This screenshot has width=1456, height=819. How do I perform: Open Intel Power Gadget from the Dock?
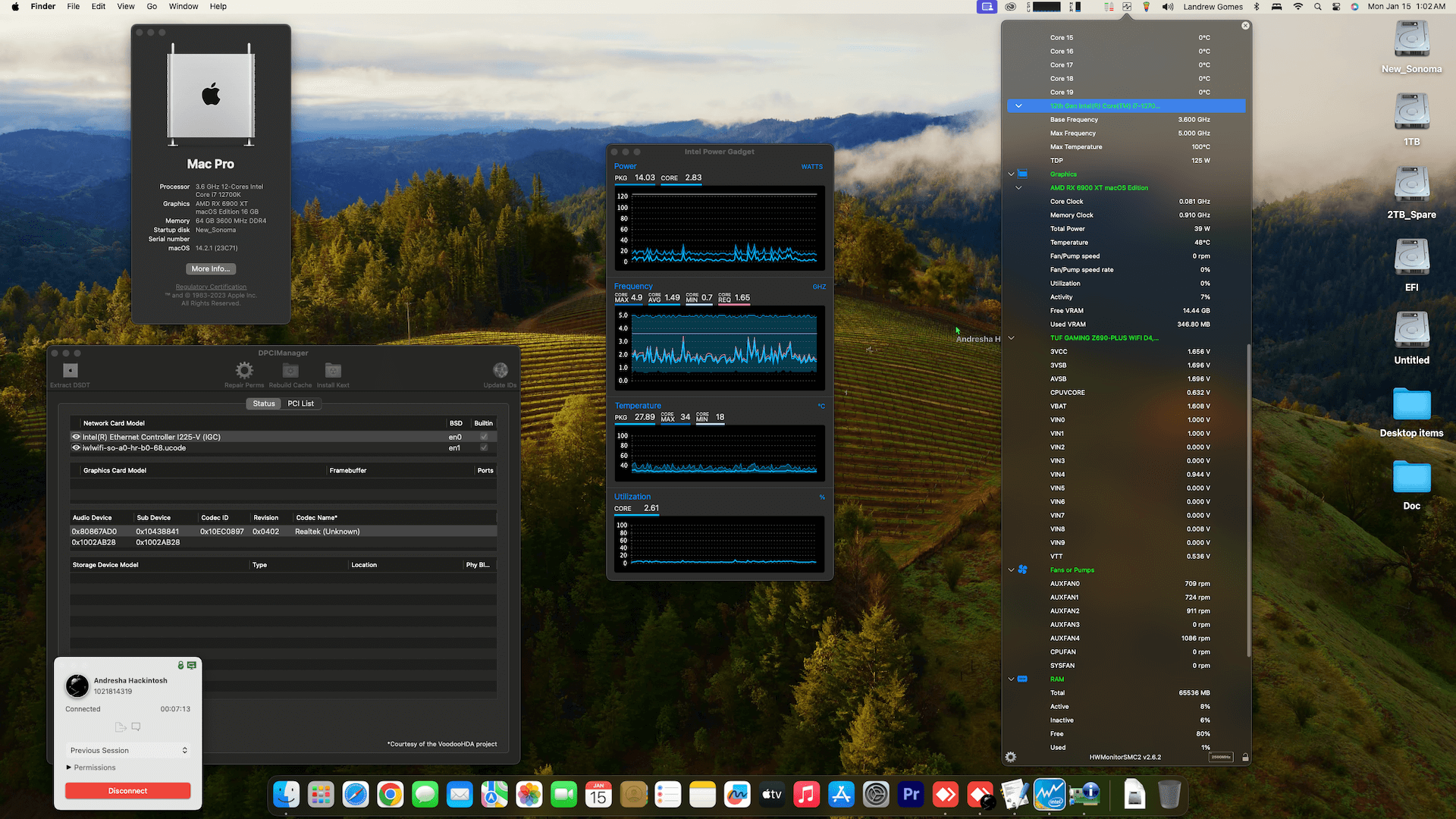pyautogui.click(x=1050, y=795)
